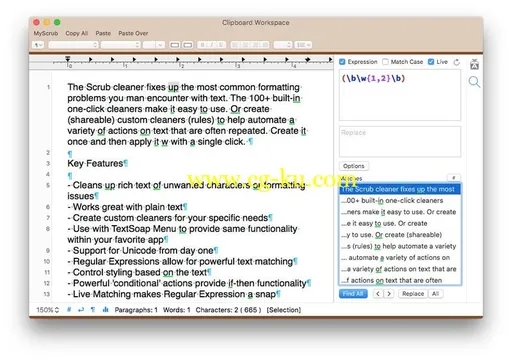The height and width of the screenshot is (360, 512).
Task: Select match '...s (rules) to help automate a variety'
Action: 400,246
